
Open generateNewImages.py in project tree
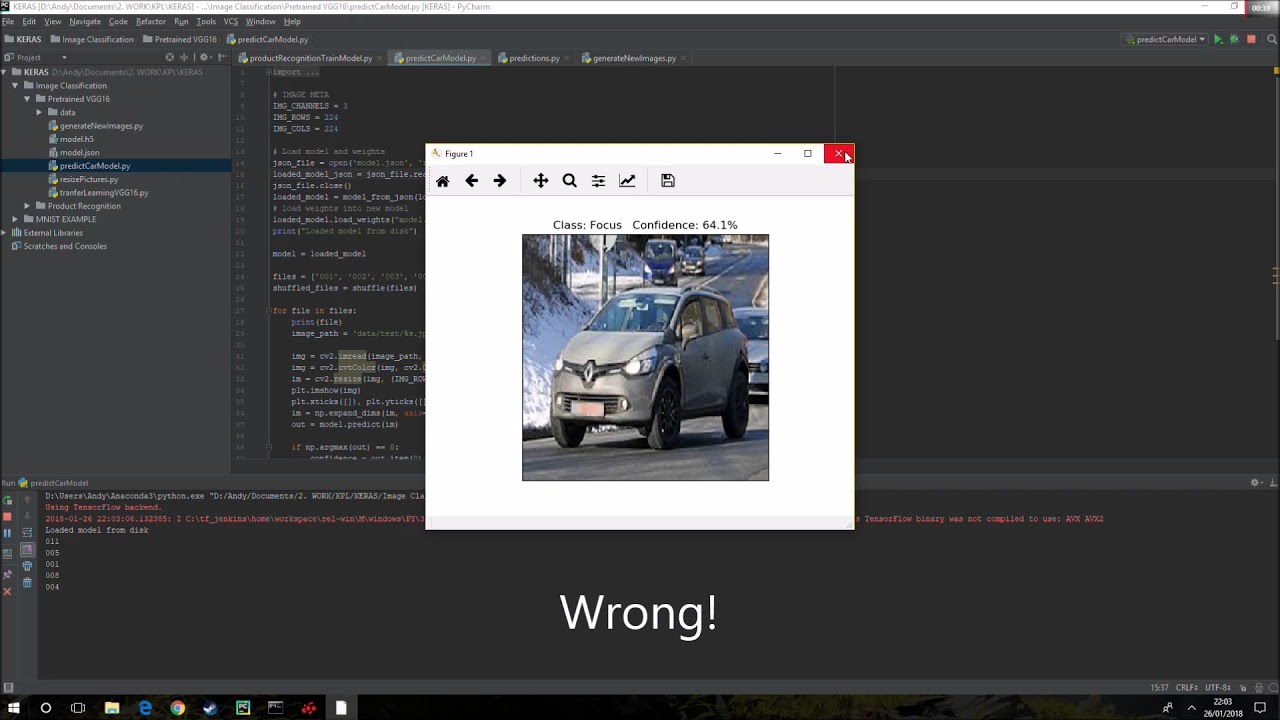(101, 126)
